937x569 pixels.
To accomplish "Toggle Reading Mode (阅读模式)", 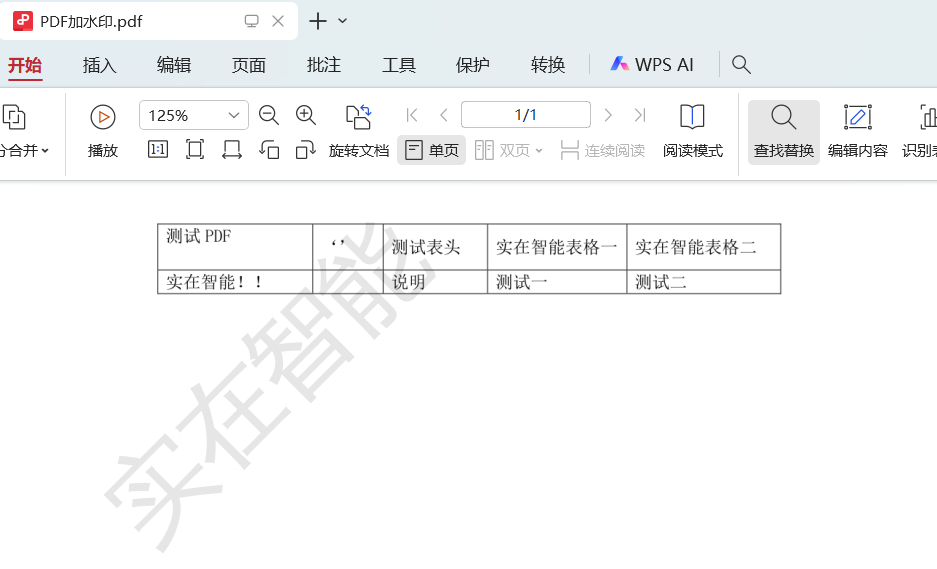I will (692, 131).
